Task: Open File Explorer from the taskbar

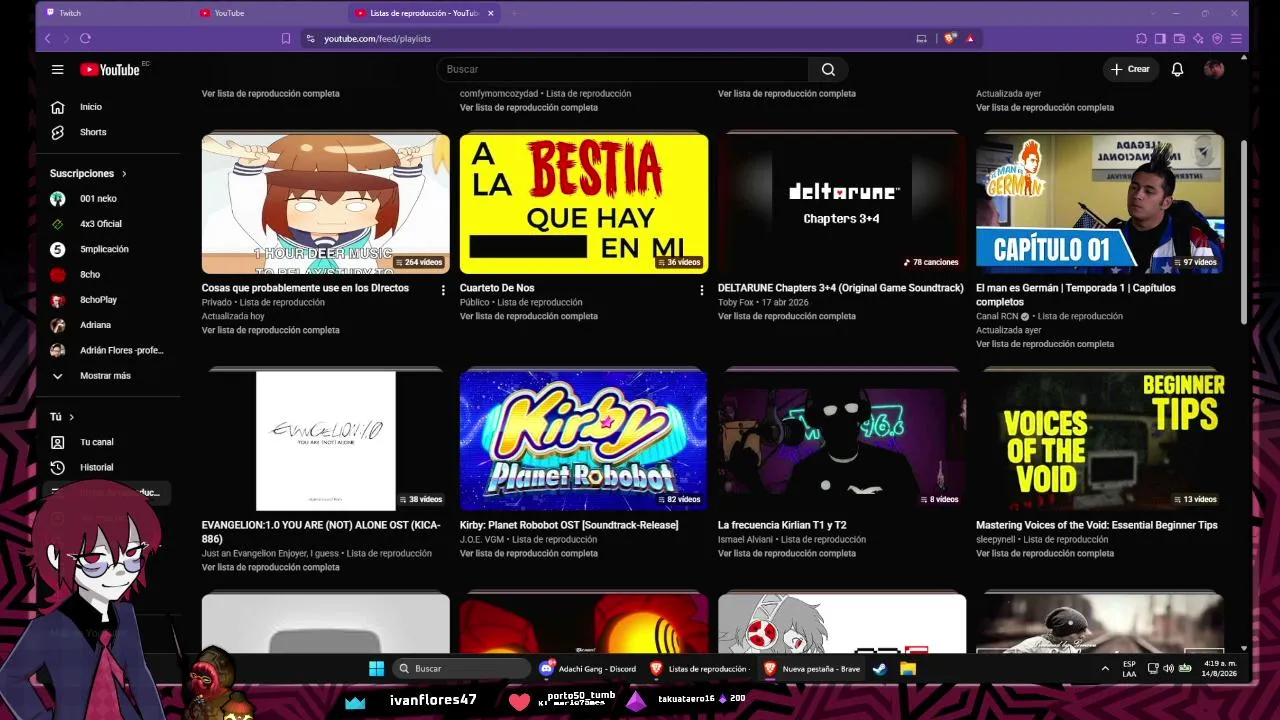Action: pyautogui.click(x=908, y=668)
